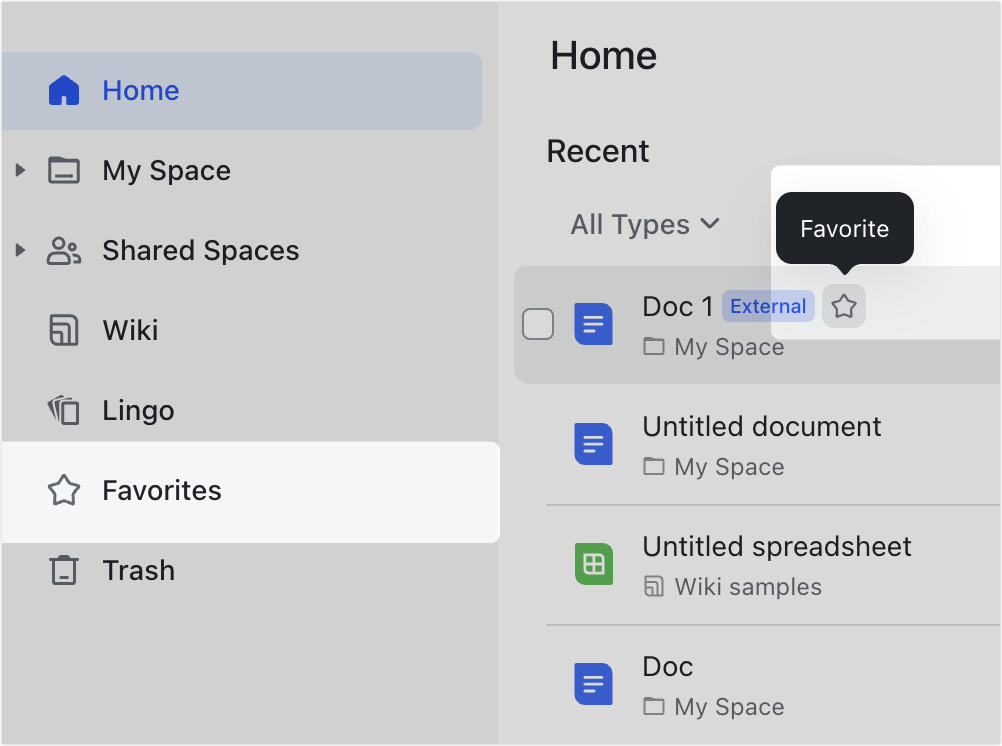Click My Space below Untitled document
Image resolution: width=1002 pixels, height=746 pixels.
point(729,467)
